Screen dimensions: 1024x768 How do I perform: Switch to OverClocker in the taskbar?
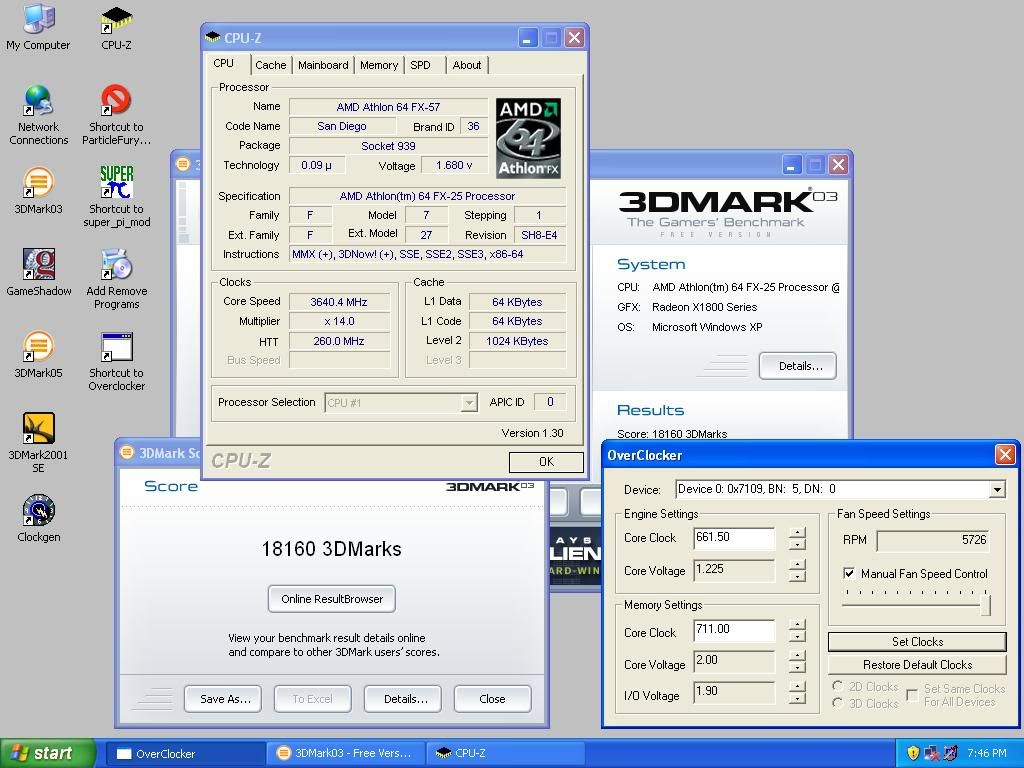tap(185, 754)
